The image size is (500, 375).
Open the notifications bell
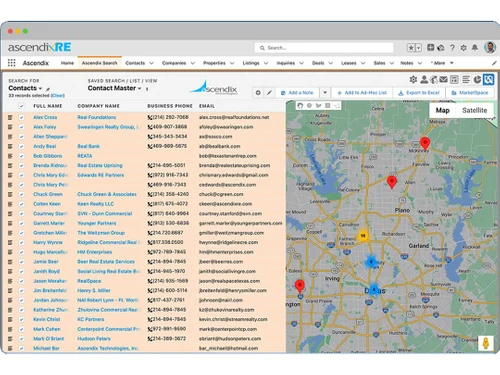[475, 48]
